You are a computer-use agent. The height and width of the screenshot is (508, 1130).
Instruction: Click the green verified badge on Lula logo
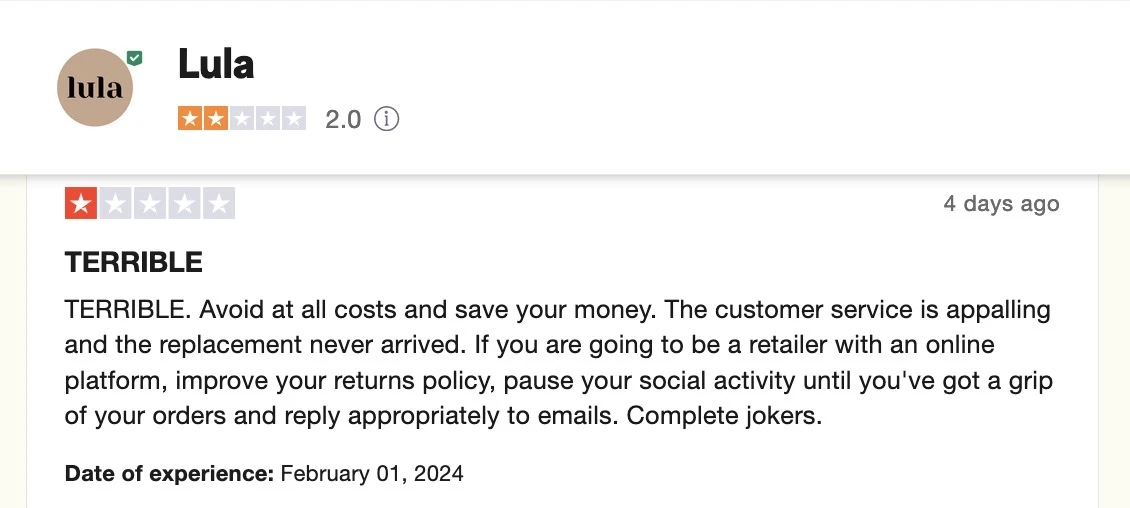134,58
